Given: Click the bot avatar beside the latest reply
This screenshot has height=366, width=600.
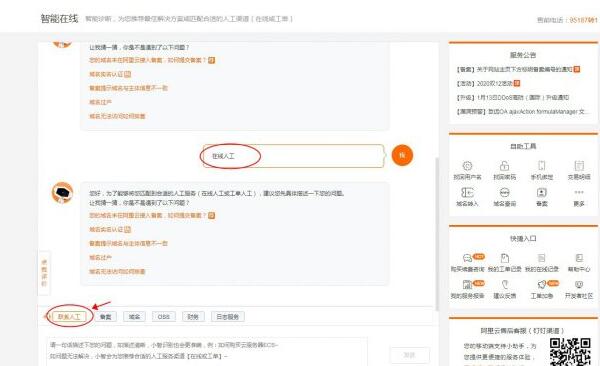Looking at the screenshot, I should 62,193.
